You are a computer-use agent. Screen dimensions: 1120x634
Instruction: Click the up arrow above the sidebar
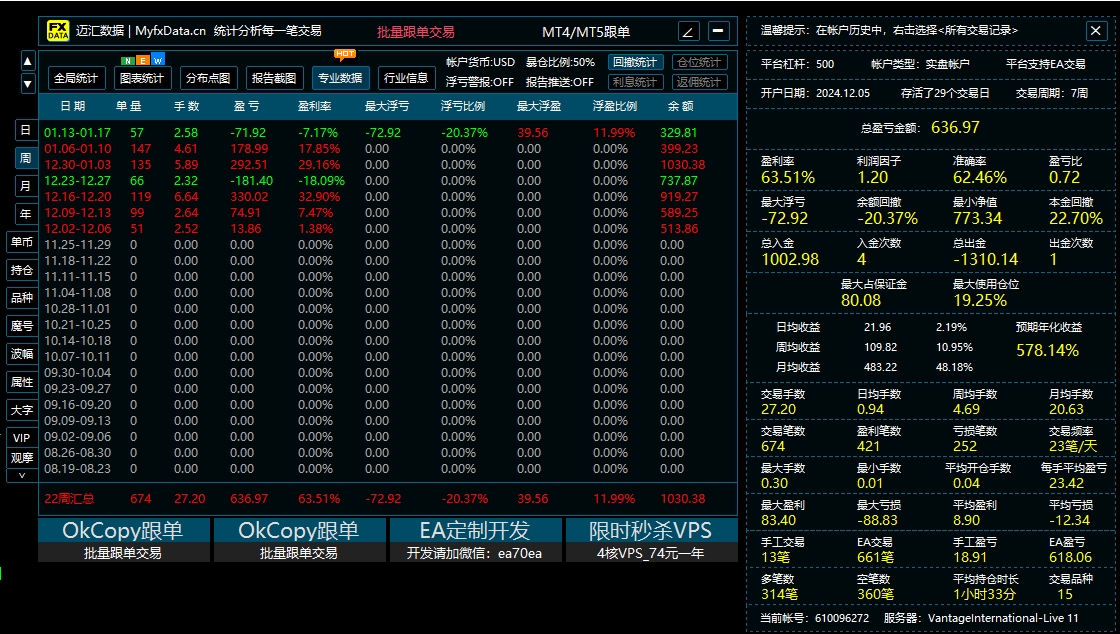pos(27,61)
